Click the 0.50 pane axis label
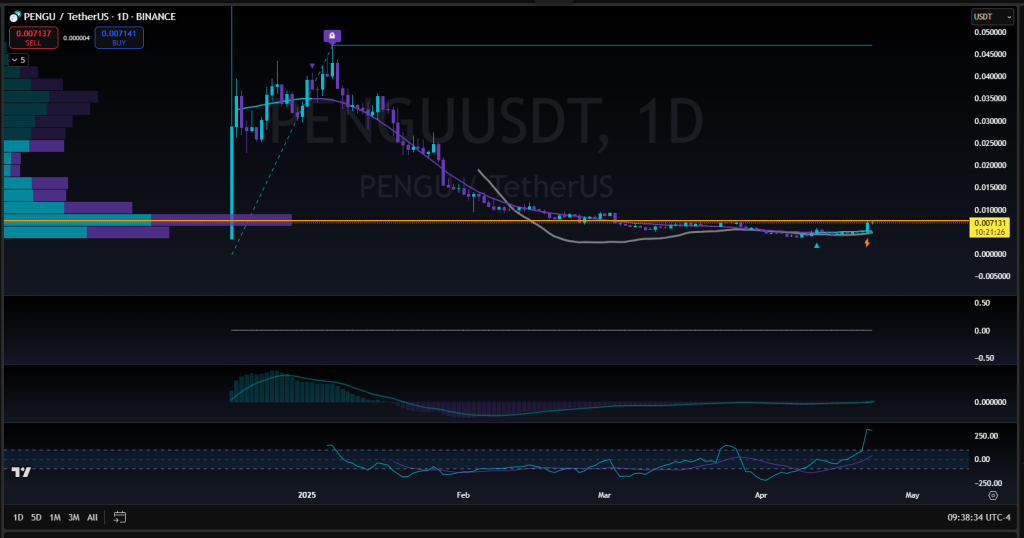Viewport: 1024px width, 538px height. click(x=982, y=303)
